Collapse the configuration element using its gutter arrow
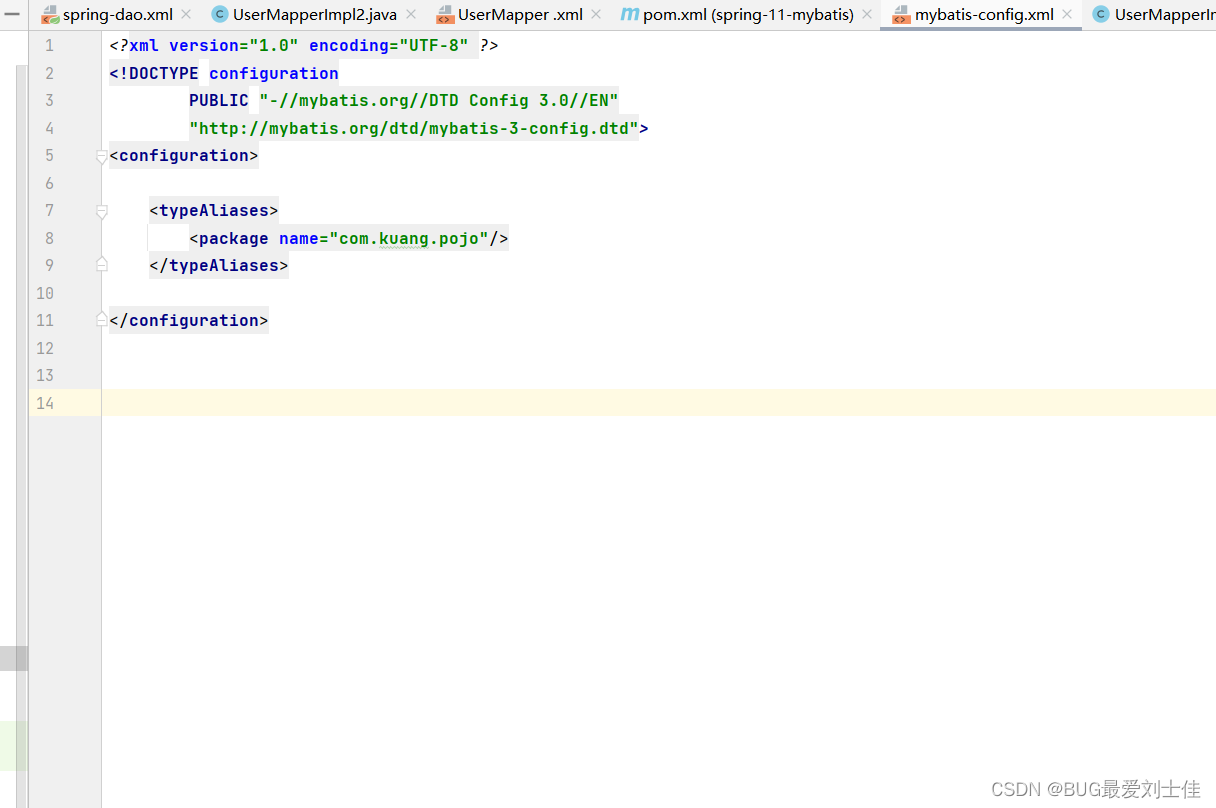This screenshot has height=808, width=1216. [101, 156]
